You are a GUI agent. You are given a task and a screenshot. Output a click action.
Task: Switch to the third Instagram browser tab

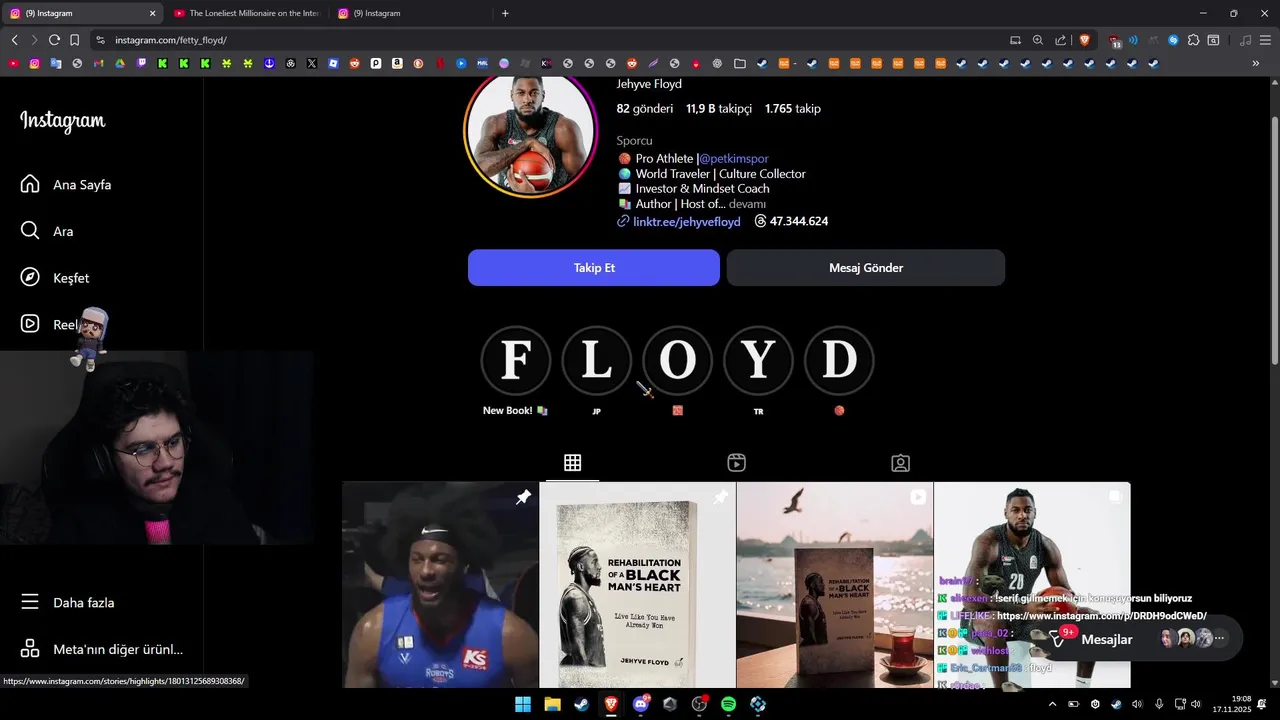coord(410,13)
